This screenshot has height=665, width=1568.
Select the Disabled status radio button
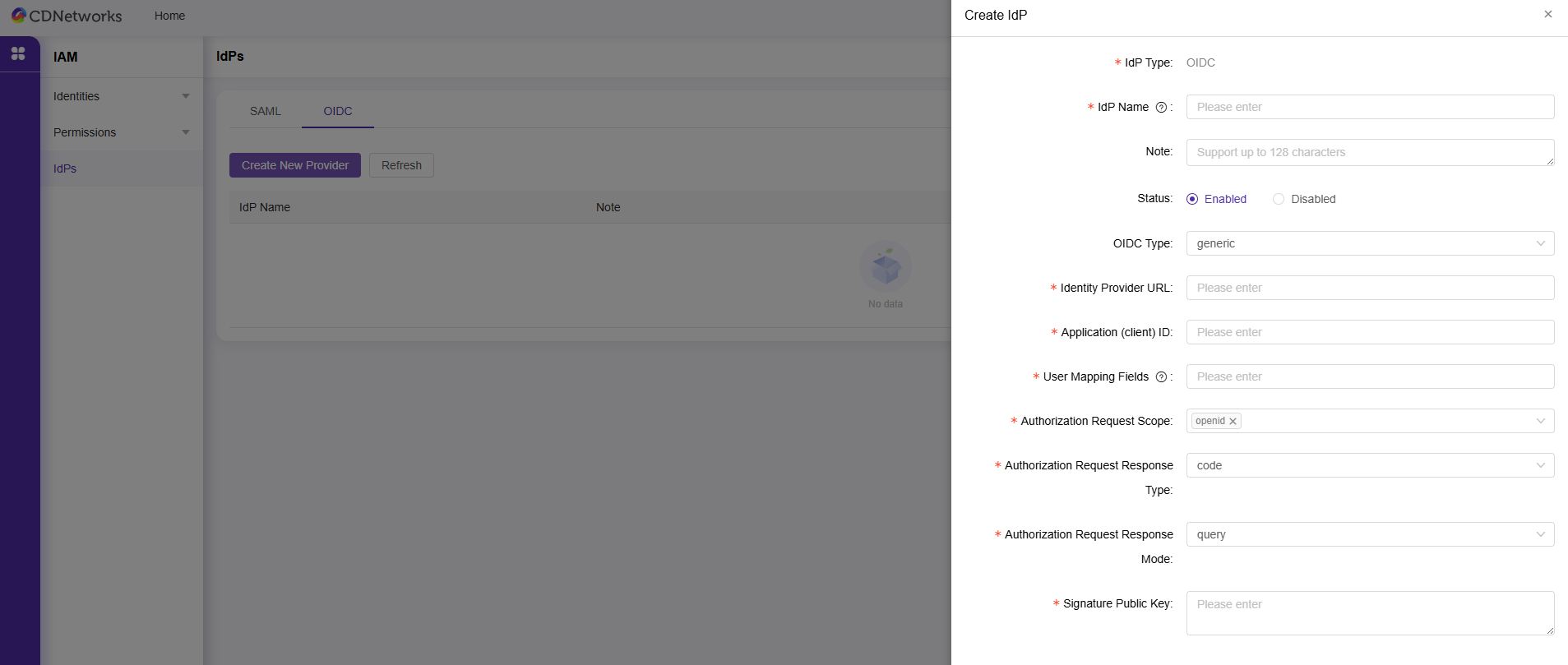click(x=1279, y=199)
